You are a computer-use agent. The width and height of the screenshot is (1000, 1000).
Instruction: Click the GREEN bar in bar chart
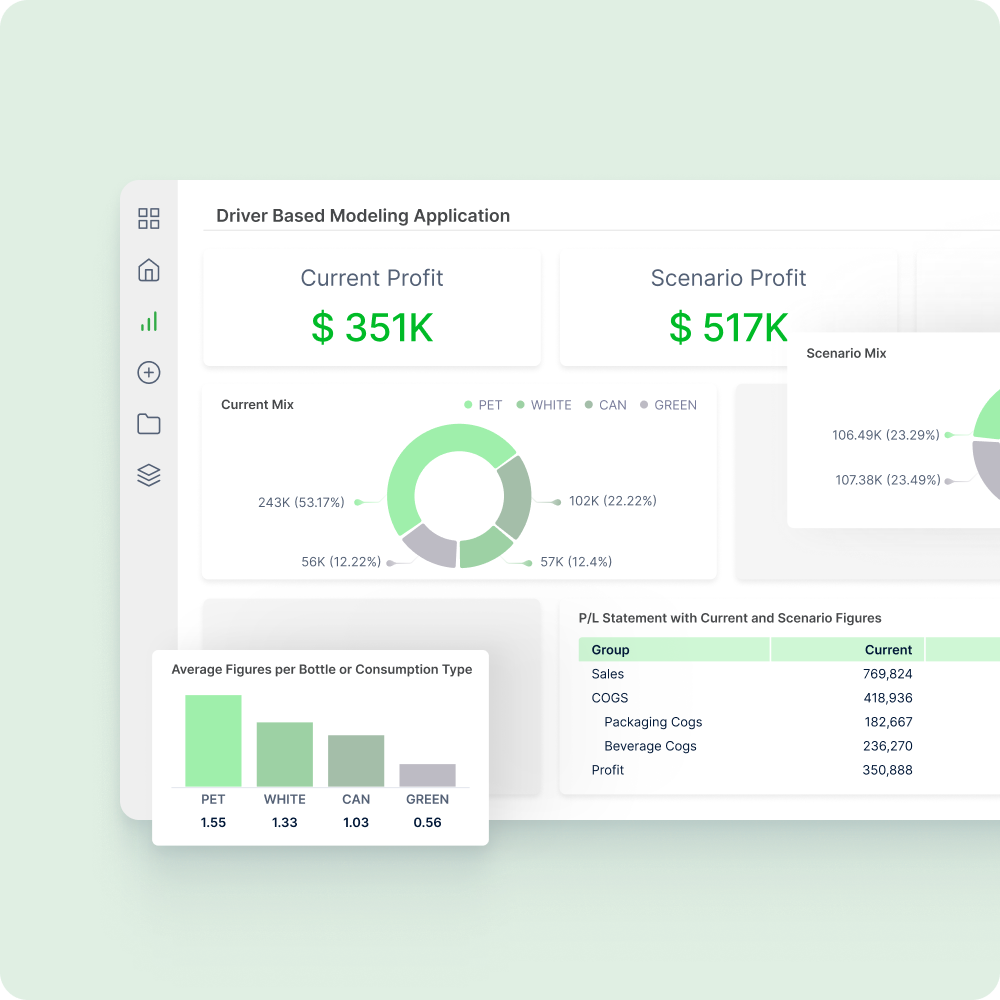tap(427, 775)
